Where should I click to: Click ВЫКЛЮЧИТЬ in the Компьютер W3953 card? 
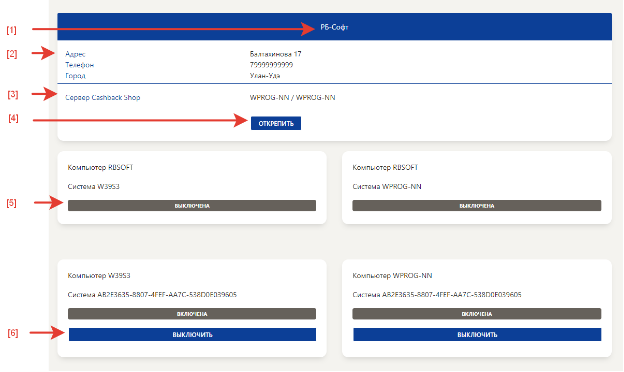[192, 335]
